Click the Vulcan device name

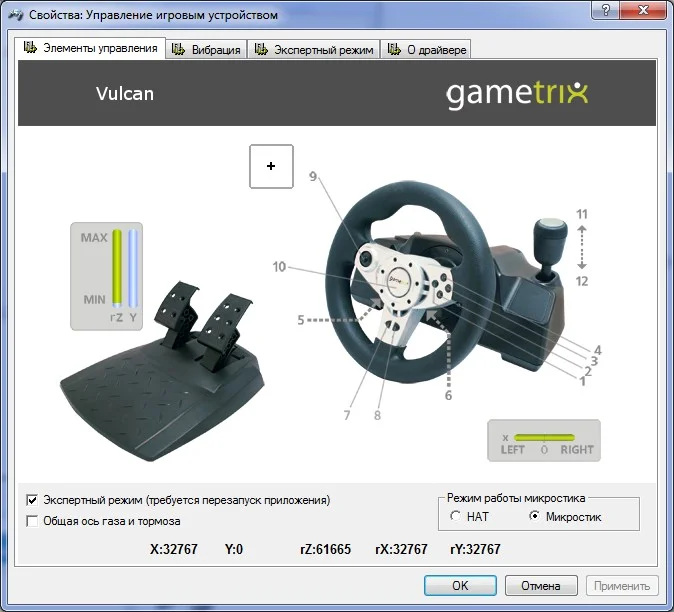[125, 94]
